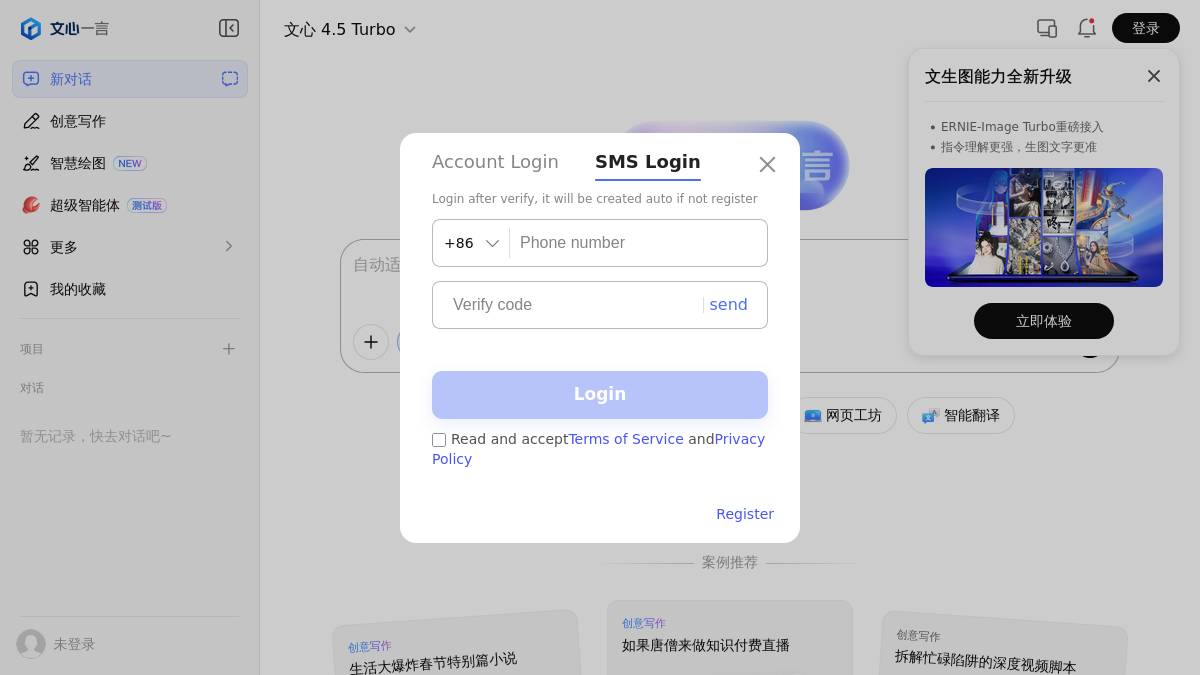Open 我的收藏 in the sidebar
The image size is (1200, 675).
pos(130,289)
